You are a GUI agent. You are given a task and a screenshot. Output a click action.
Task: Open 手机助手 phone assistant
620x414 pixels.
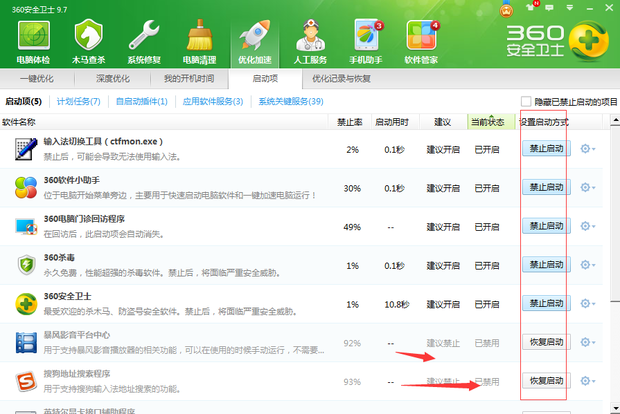click(366, 42)
